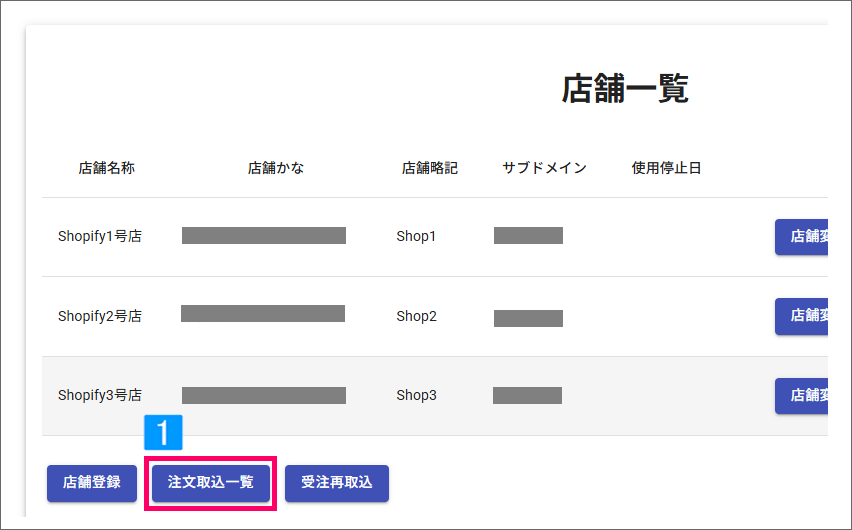852x530 pixels.
Task: Click the サブドメイン column header
Action: click(x=544, y=168)
